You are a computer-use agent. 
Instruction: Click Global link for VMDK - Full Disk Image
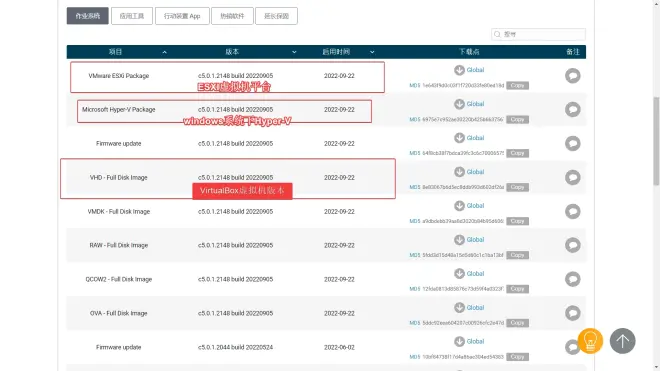475,206
